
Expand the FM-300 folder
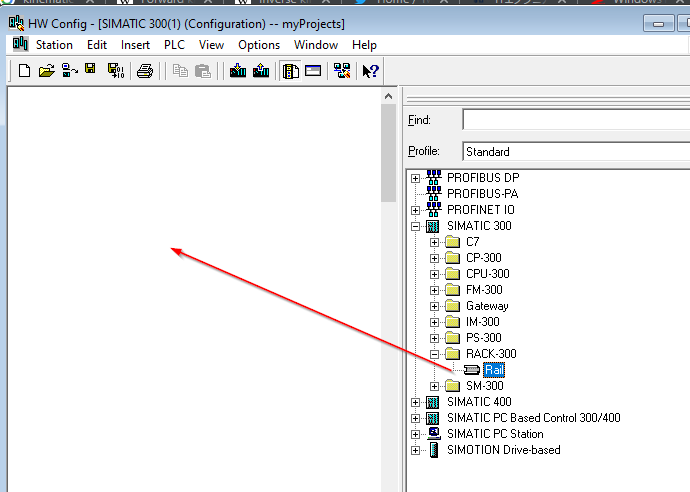tap(434, 290)
